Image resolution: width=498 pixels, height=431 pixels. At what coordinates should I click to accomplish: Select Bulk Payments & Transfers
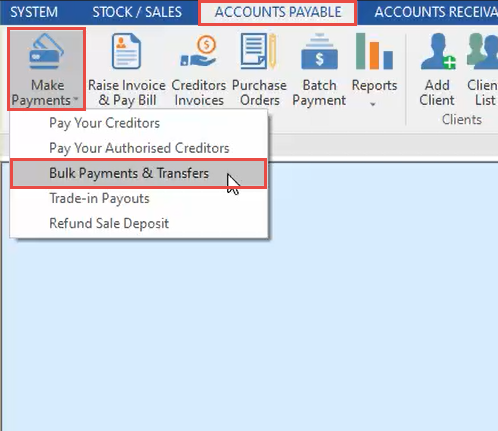[139, 173]
